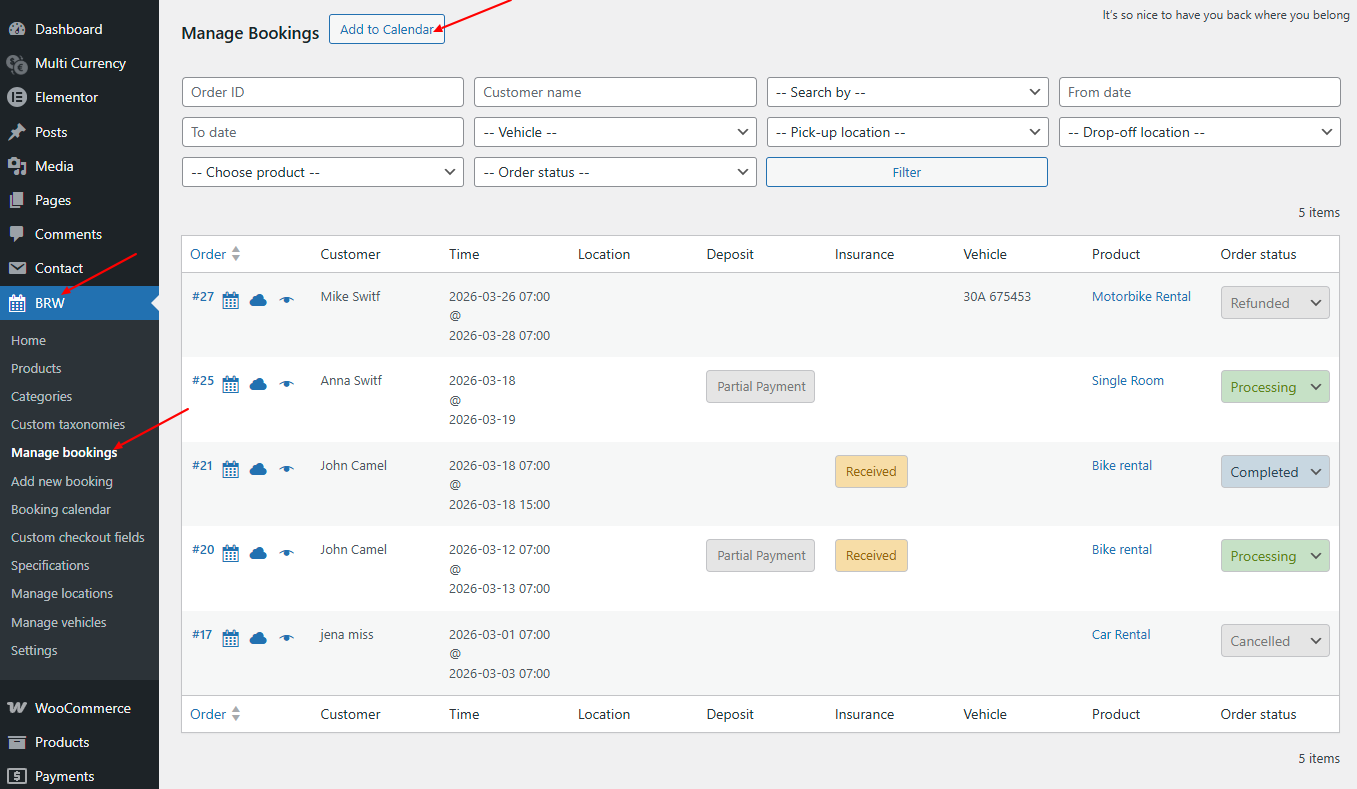Go to Manage vehicles submenu

pyautogui.click(x=59, y=622)
